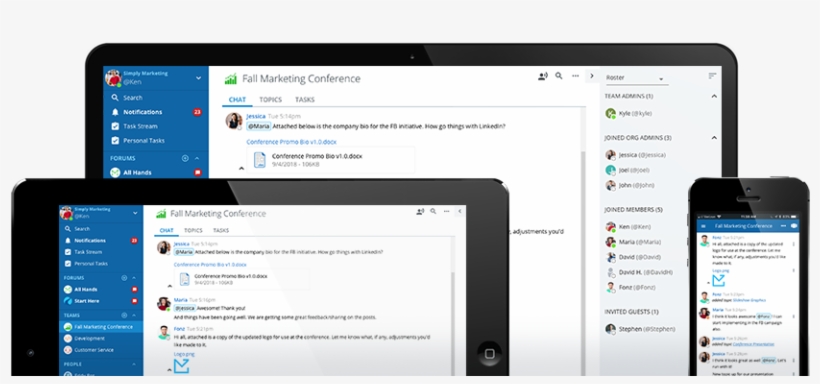Open the Logo.png link on the tablet

(184, 354)
